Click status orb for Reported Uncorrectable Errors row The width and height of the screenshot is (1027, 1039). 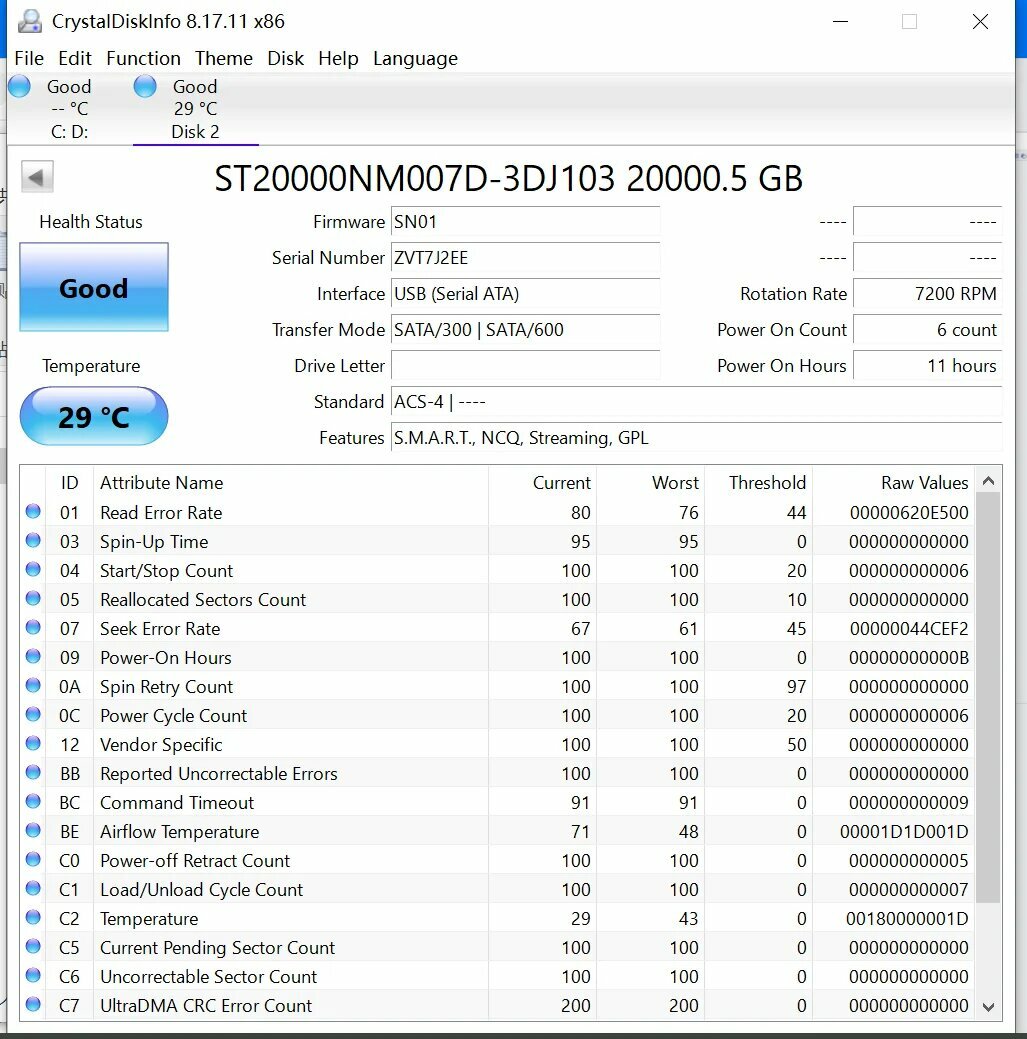[33, 773]
